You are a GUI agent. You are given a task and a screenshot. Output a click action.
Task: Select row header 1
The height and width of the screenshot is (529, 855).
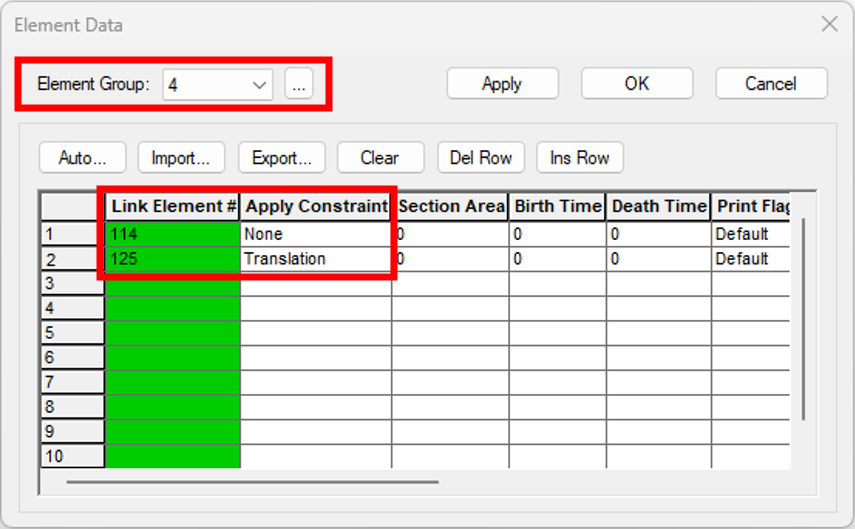coord(73,234)
